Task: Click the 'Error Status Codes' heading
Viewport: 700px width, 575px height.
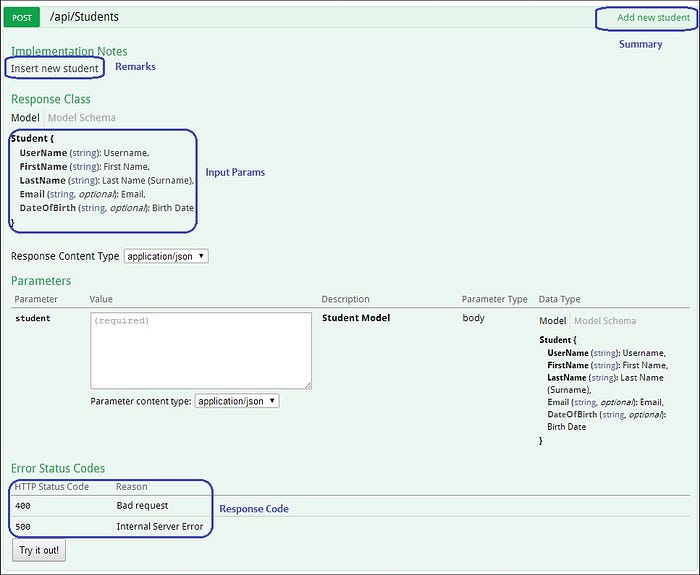Action: (x=58, y=468)
